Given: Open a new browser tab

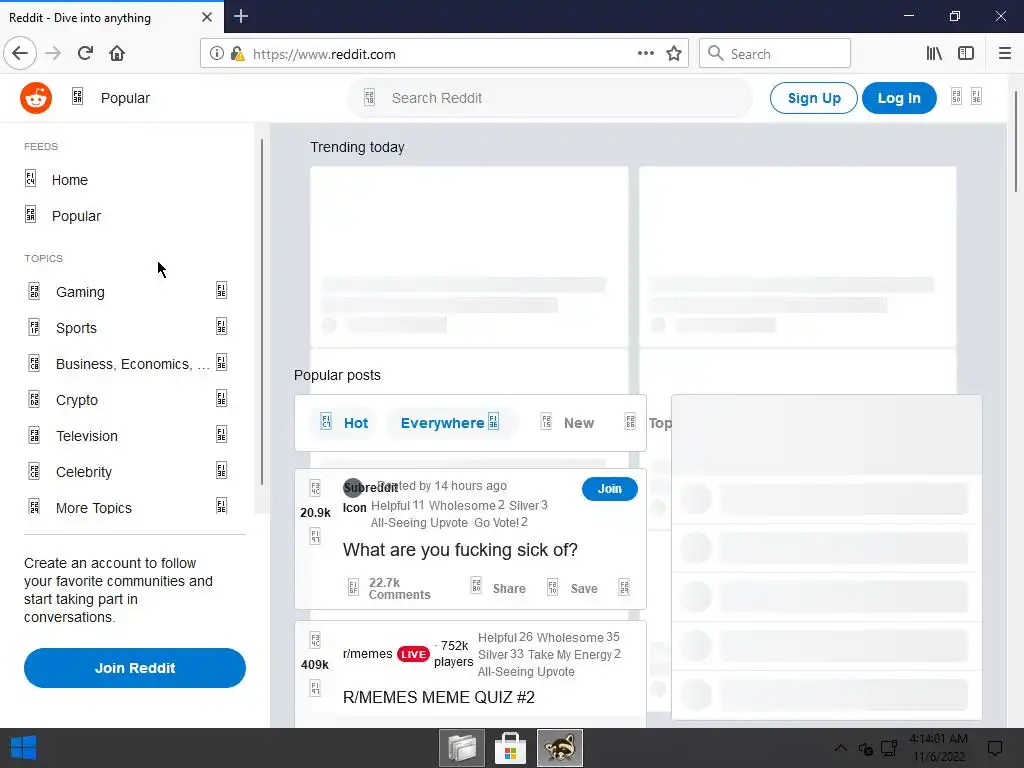Looking at the screenshot, I should [241, 16].
